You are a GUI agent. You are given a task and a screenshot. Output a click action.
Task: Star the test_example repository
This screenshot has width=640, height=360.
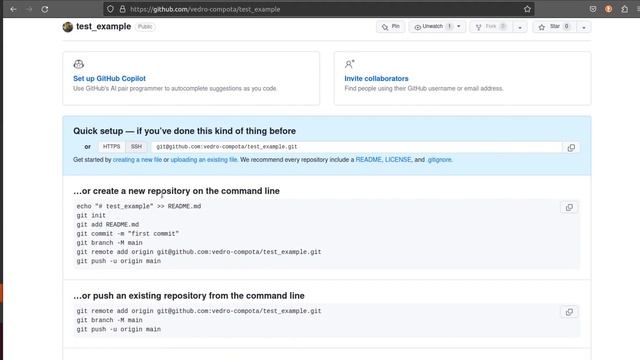click(554, 27)
